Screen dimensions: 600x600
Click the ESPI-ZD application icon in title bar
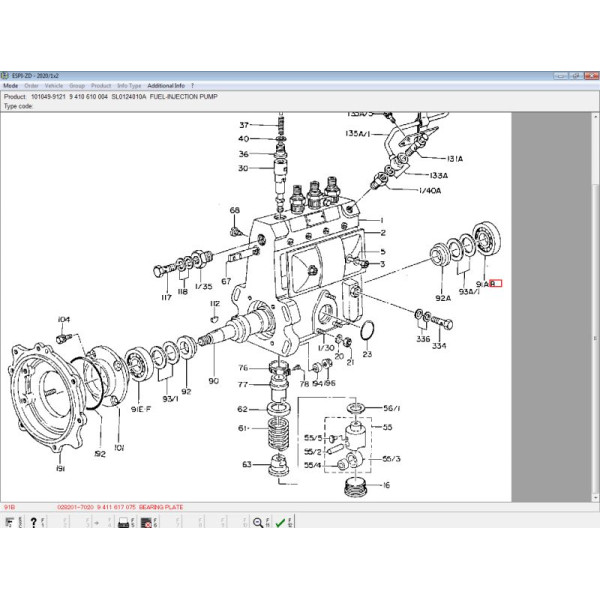click(x=5, y=76)
